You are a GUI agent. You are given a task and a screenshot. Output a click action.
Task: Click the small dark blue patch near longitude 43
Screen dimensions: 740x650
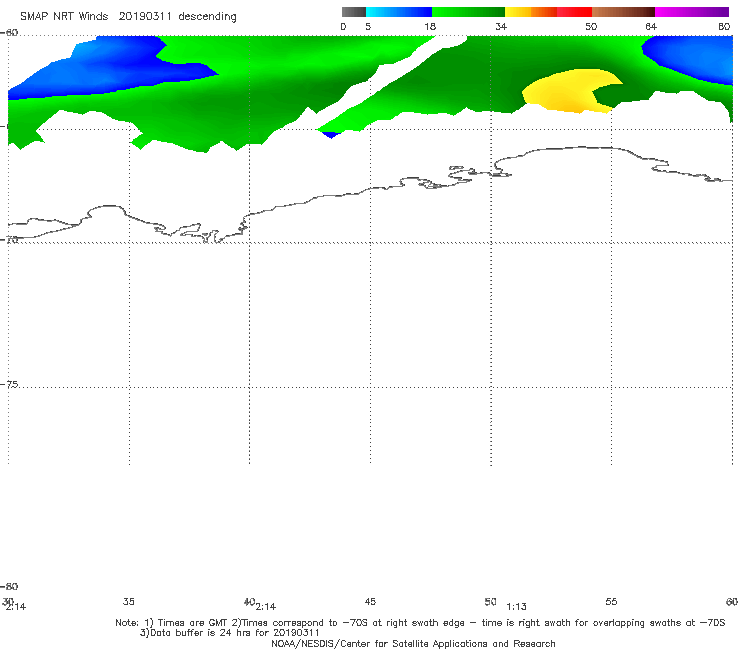tap(331, 135)
